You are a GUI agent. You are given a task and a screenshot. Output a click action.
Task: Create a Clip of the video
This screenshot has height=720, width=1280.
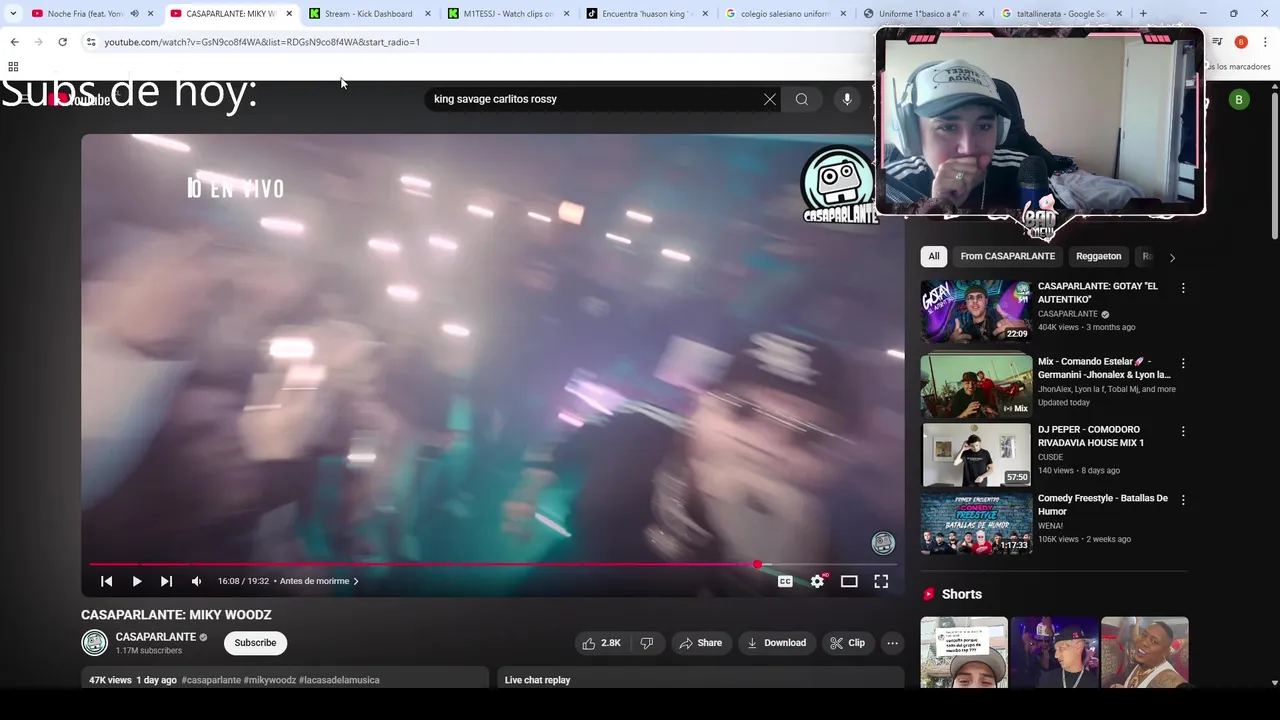847,643
